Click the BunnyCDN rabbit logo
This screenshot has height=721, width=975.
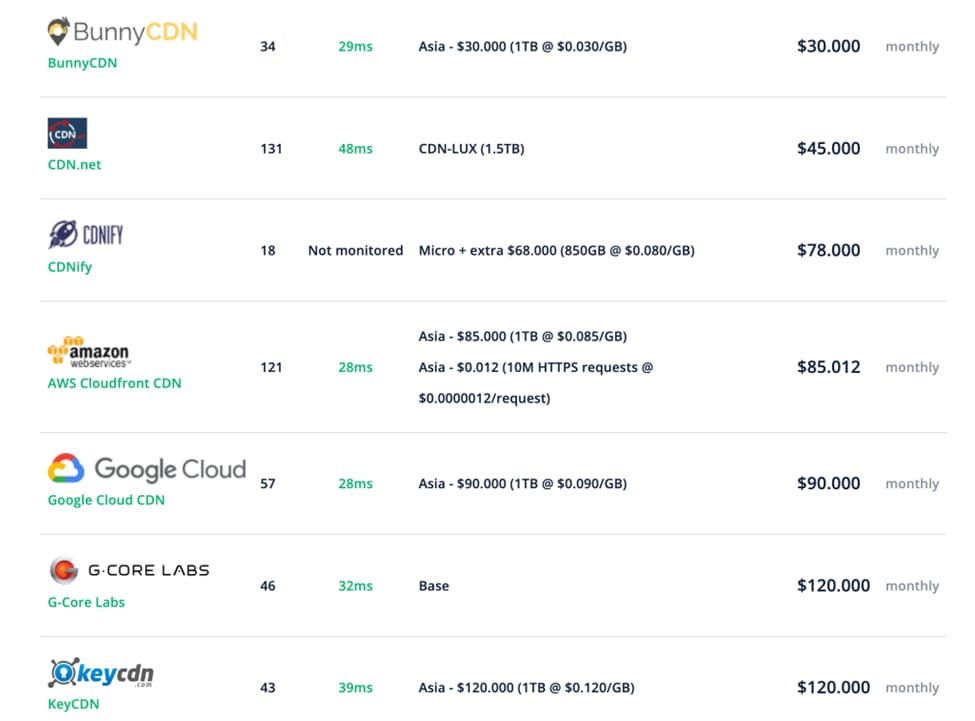tap(60, 30)
